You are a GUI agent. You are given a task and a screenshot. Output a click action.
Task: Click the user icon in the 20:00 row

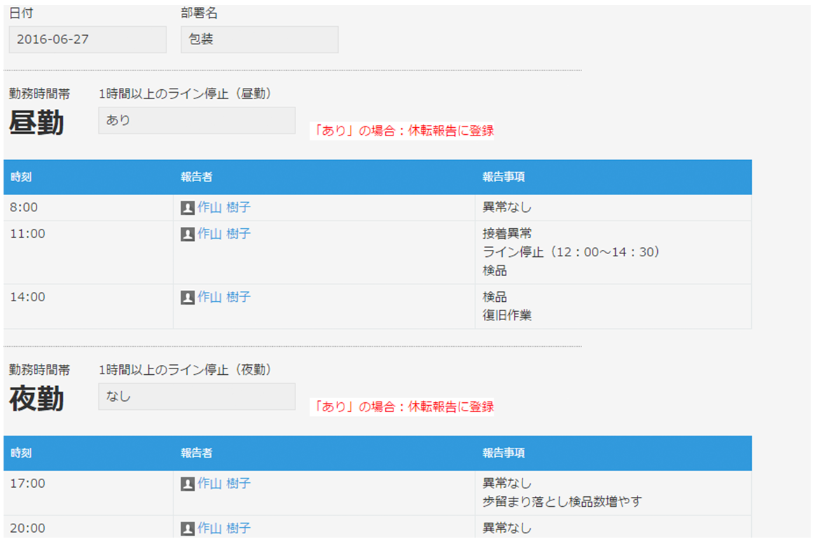pos(187,528)
